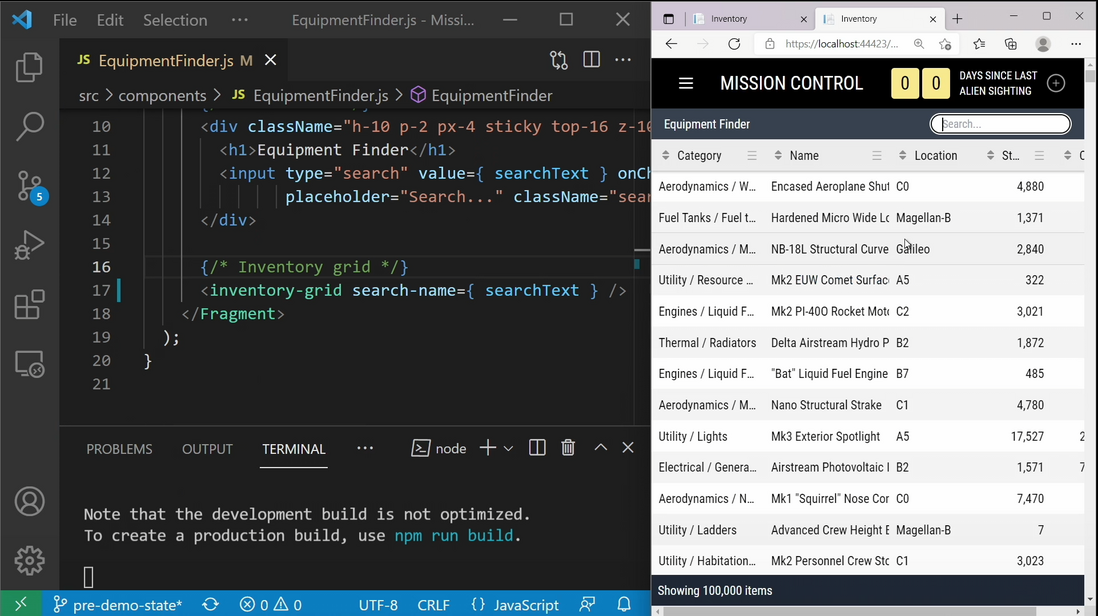
Task: Switch to the PROBLEMS panel tab
Action: [119, 449]
